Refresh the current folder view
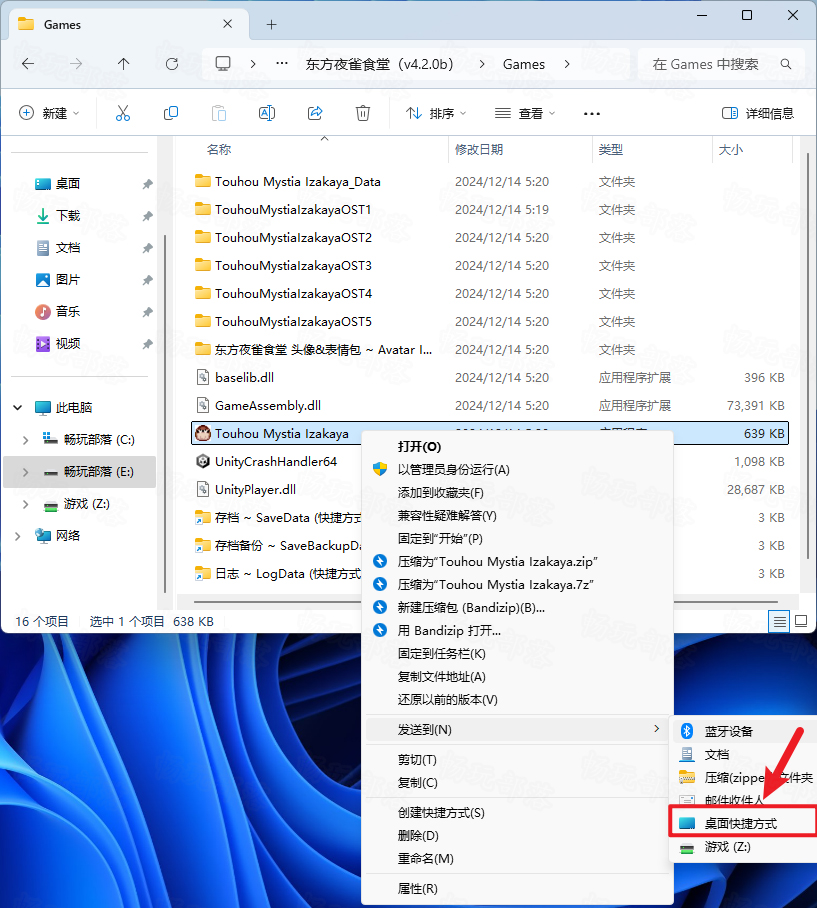The image size is (817, 908). [x=172, y=64]
